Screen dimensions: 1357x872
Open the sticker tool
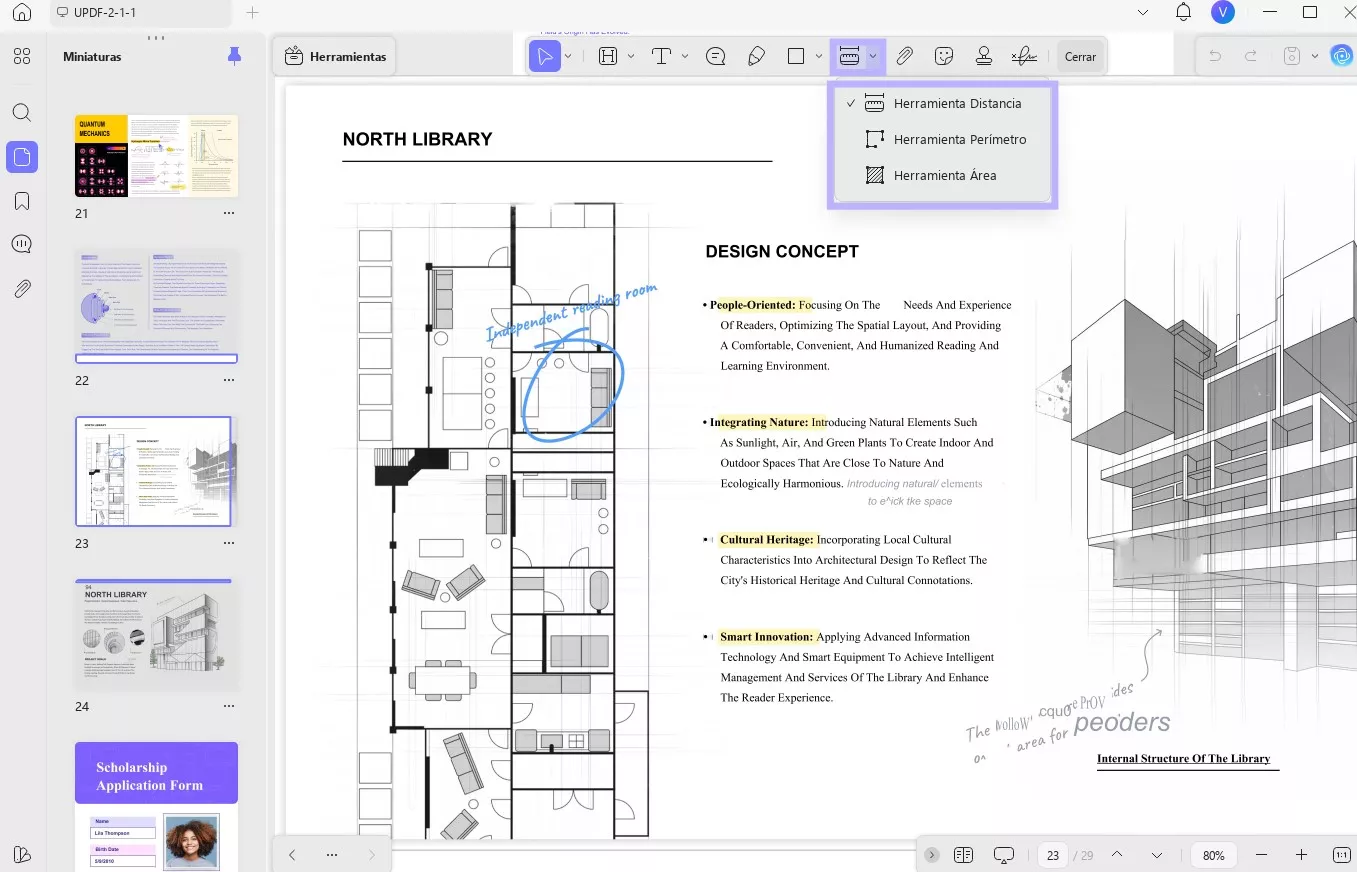point(944,57)
